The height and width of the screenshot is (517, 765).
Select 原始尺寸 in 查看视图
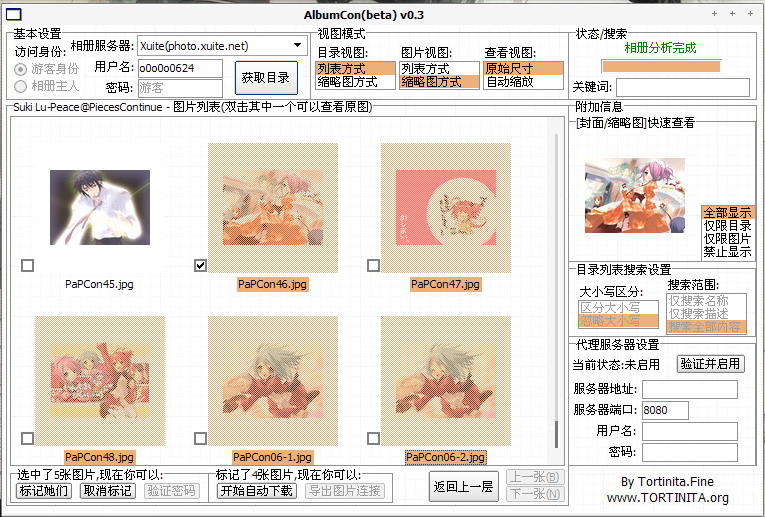tap(523, 69)
